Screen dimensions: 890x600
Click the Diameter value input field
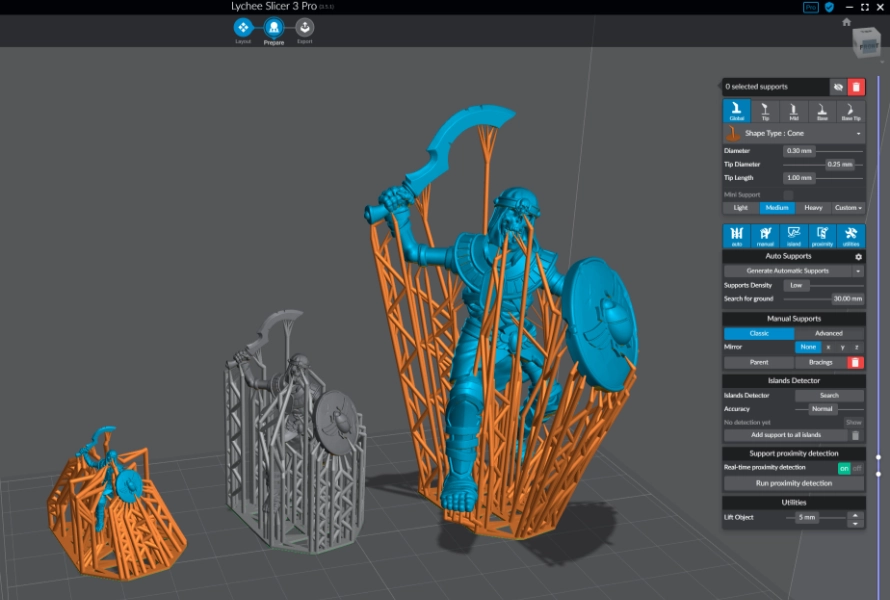coord(798,151)
